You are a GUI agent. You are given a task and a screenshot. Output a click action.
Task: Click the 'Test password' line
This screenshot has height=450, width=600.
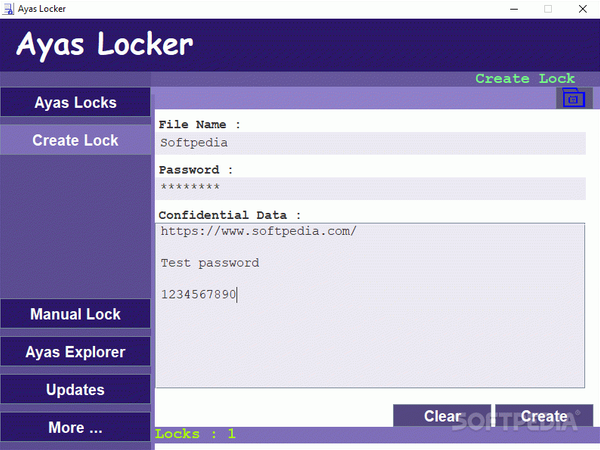pos(210,263)
